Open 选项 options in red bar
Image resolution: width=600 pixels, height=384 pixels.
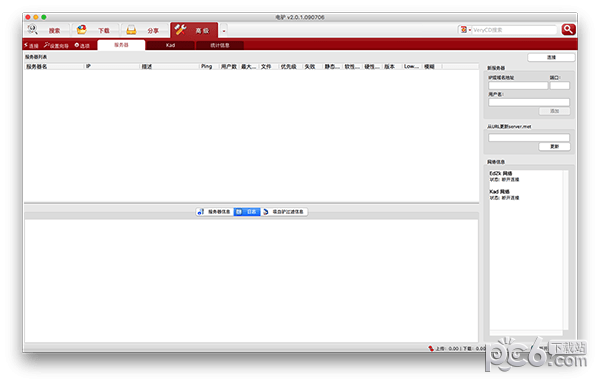82,46
